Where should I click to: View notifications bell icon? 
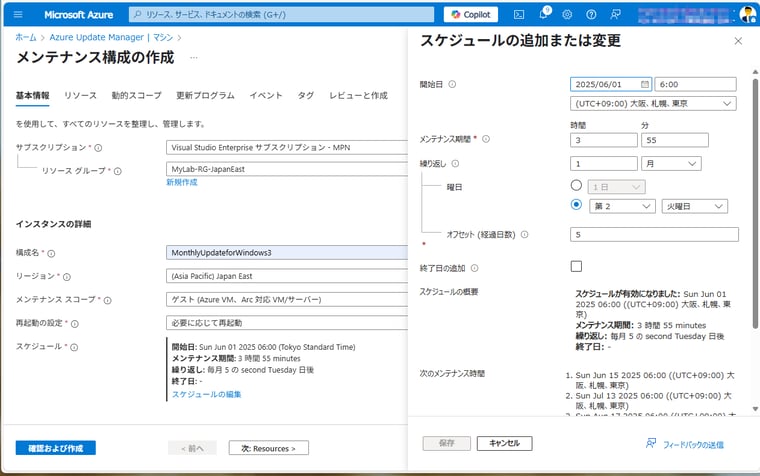544,14
